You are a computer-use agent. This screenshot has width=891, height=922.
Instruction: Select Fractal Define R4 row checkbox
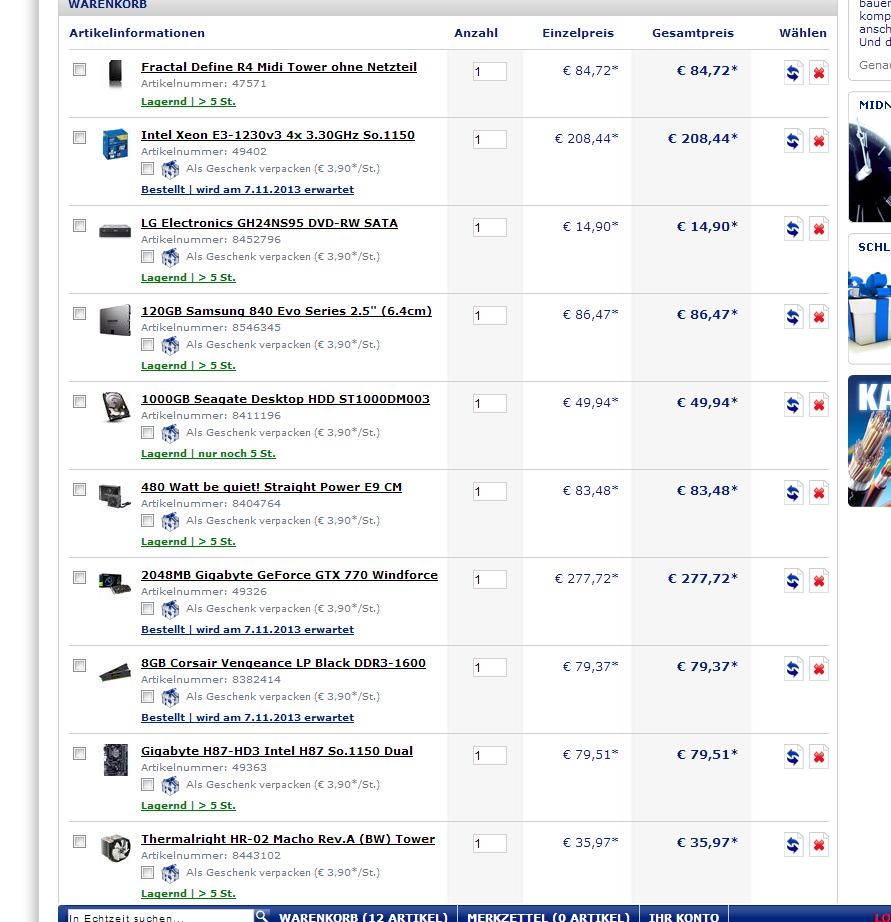[79, 69]
